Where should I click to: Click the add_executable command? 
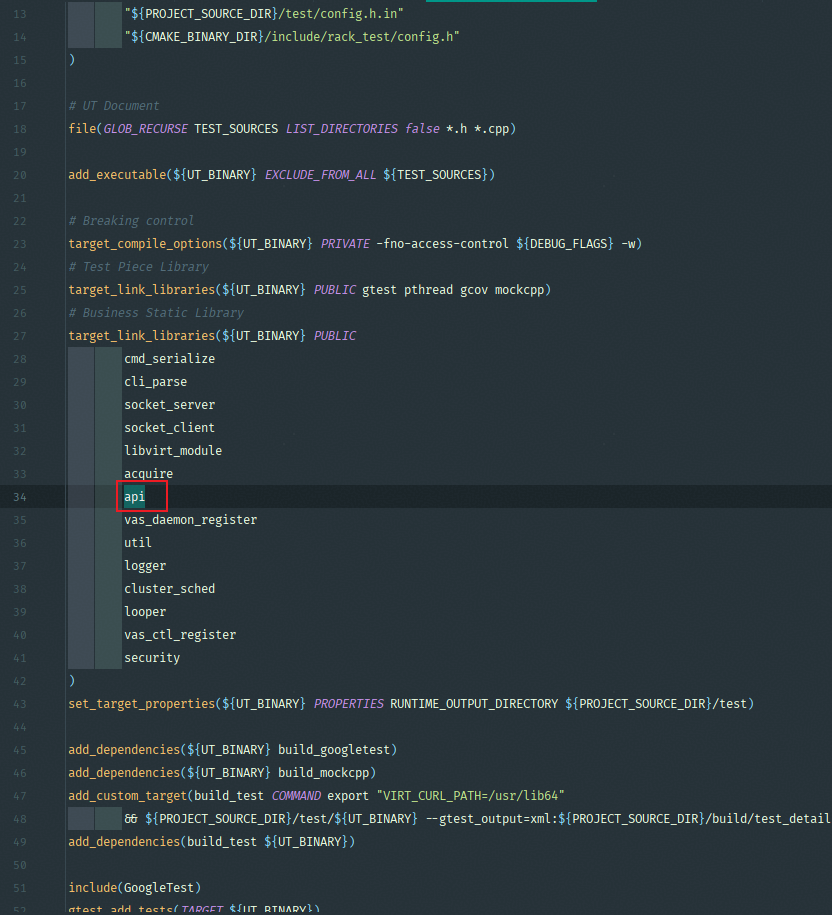[x=117, y=175]
